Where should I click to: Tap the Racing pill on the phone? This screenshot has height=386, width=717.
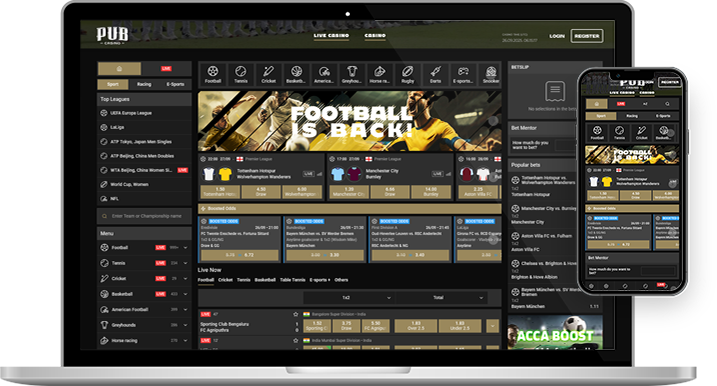(631, 116)
